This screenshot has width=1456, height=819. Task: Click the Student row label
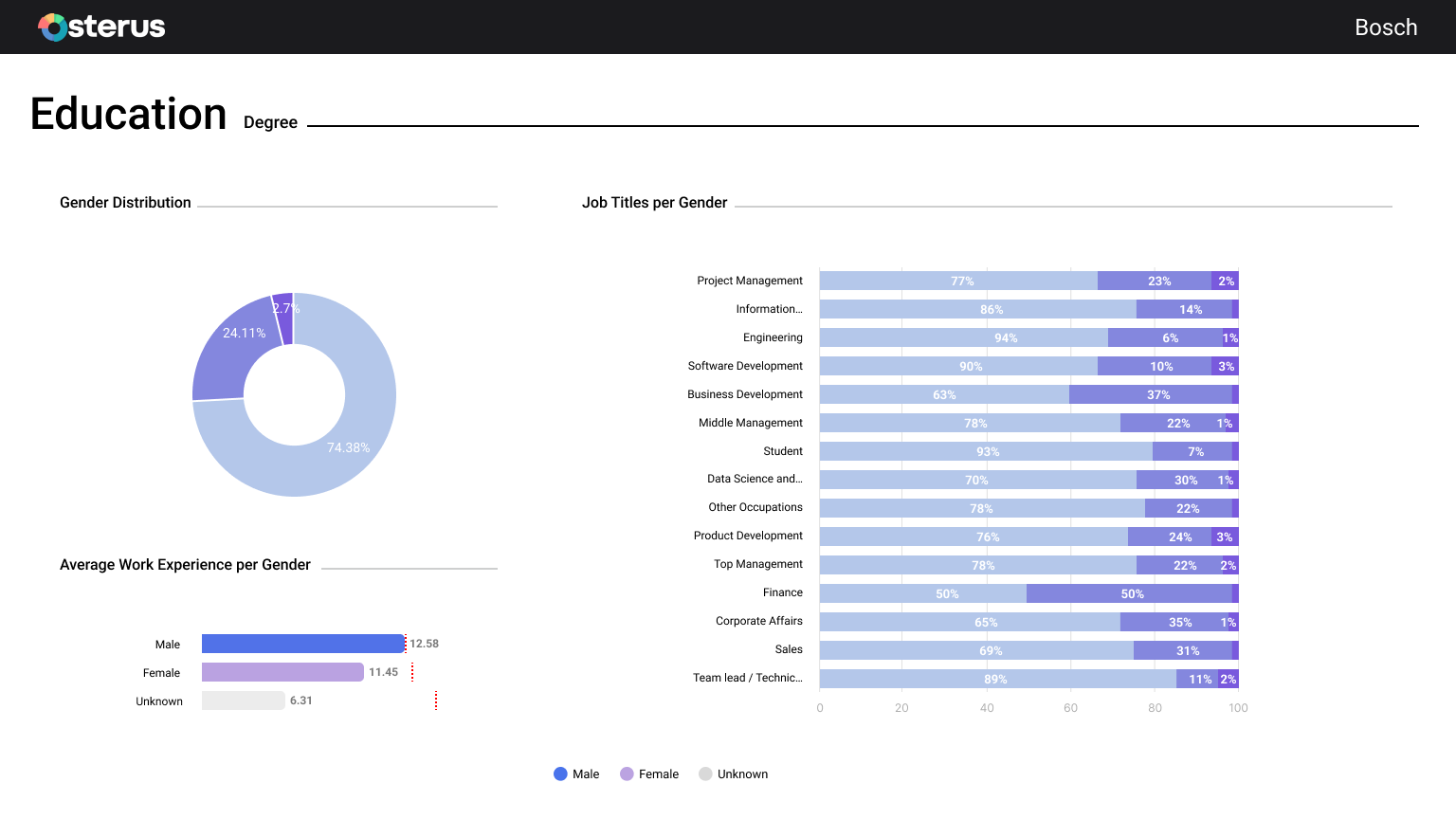(x=783, y=451)
